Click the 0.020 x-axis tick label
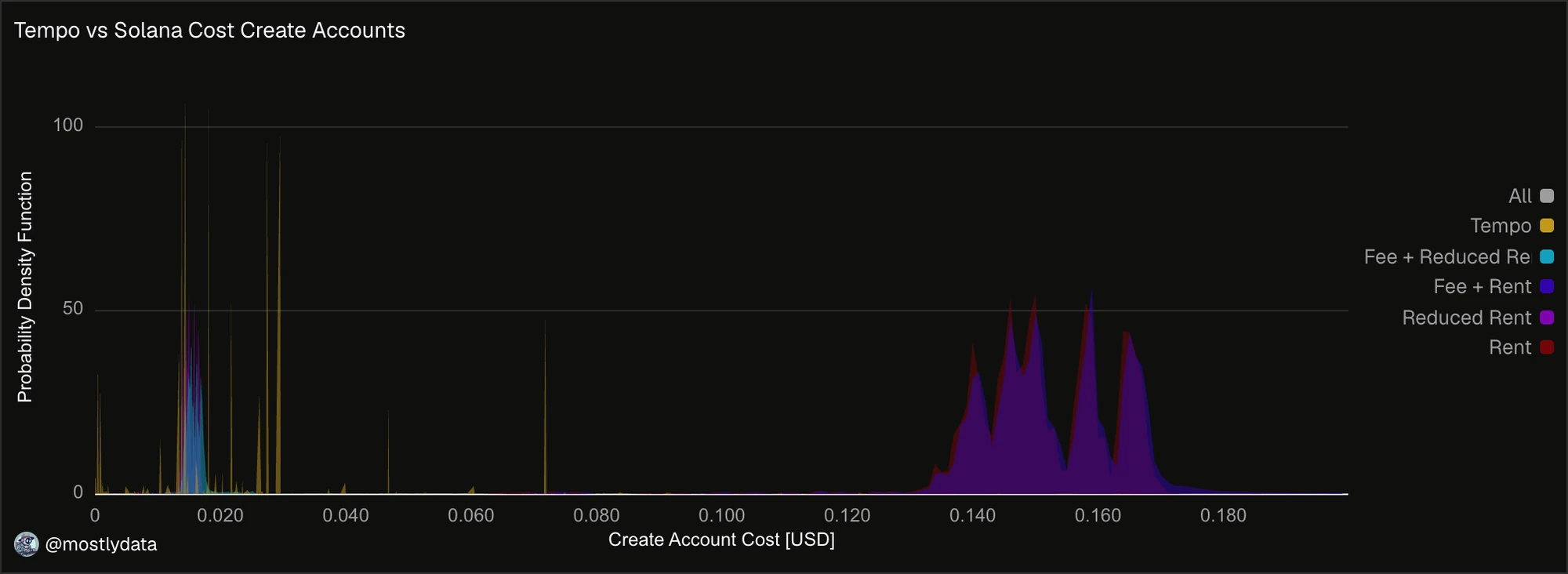The image size is (1568, 574). [220, 516]
